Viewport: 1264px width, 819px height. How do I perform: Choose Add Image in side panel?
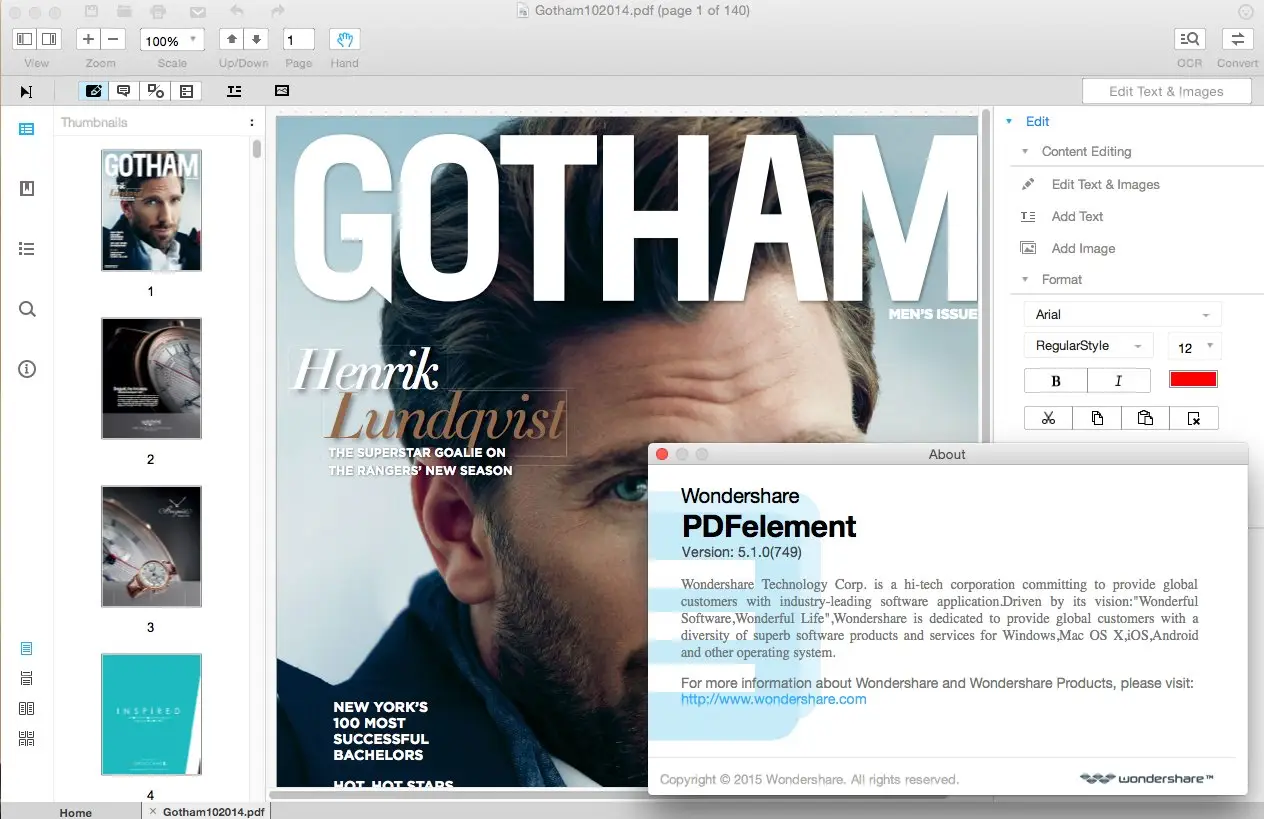point(1083,248)
